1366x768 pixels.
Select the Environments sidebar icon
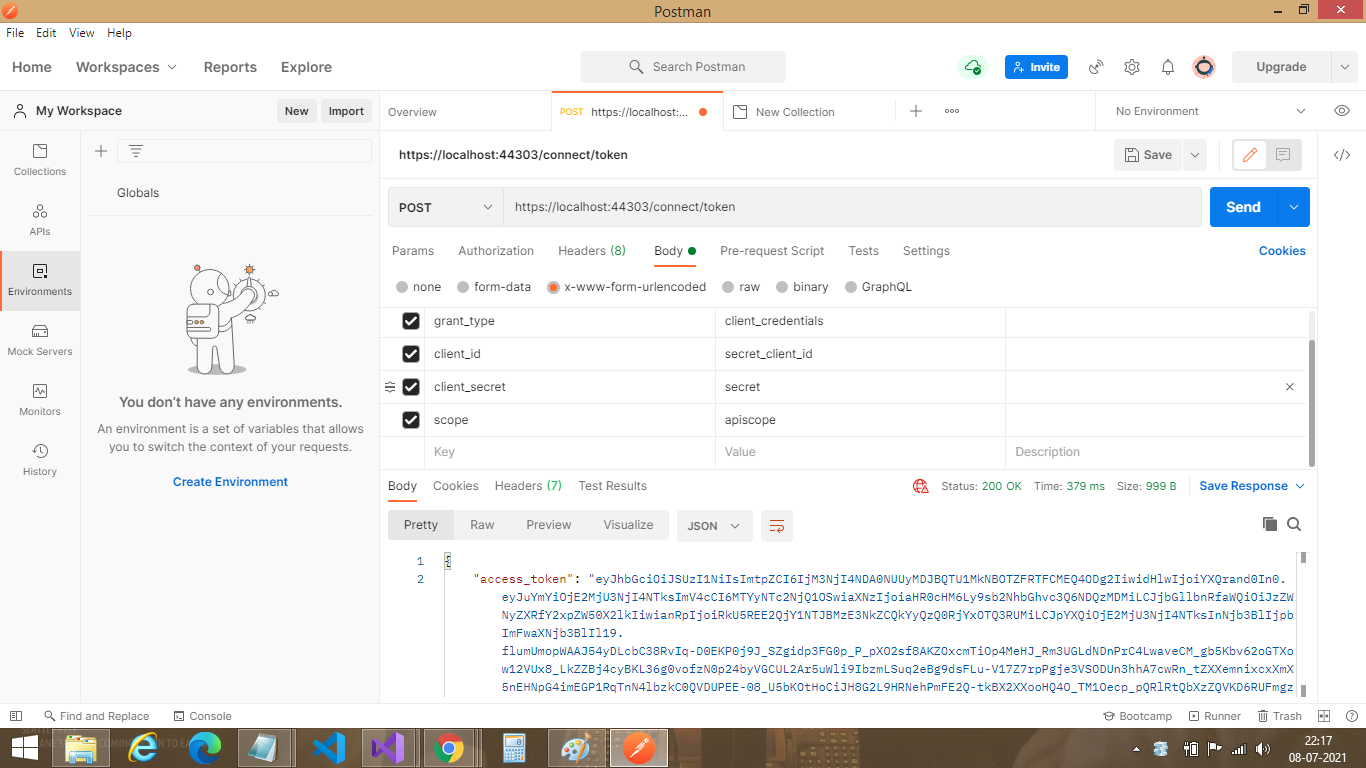(x=40, y=280)
